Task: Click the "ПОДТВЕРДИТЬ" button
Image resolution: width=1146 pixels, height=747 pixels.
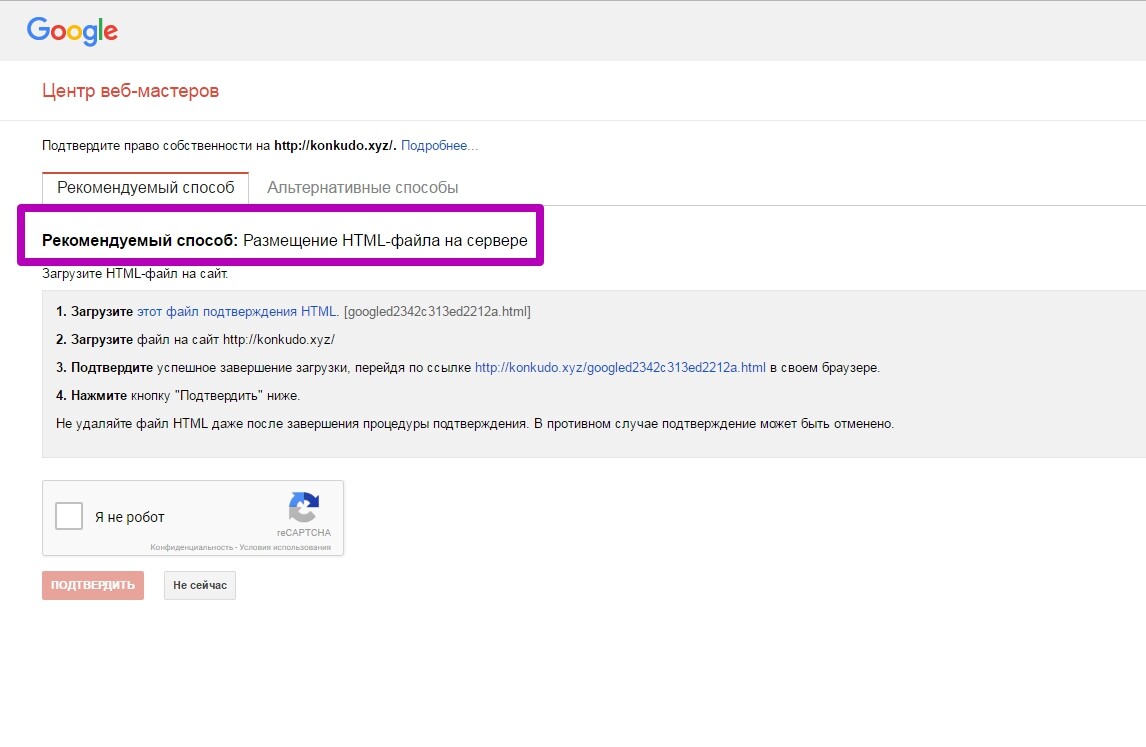Action: coord(93,585)
